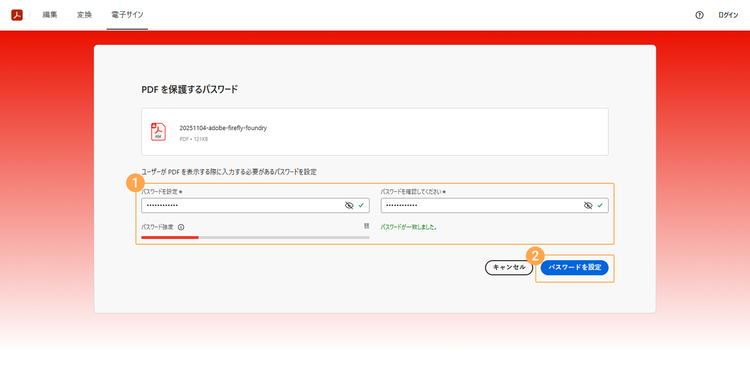Click the PDF file icon beside 20251104-adobe-firefly-foundry
Screen dimensions: 750x375
point(158,132)
